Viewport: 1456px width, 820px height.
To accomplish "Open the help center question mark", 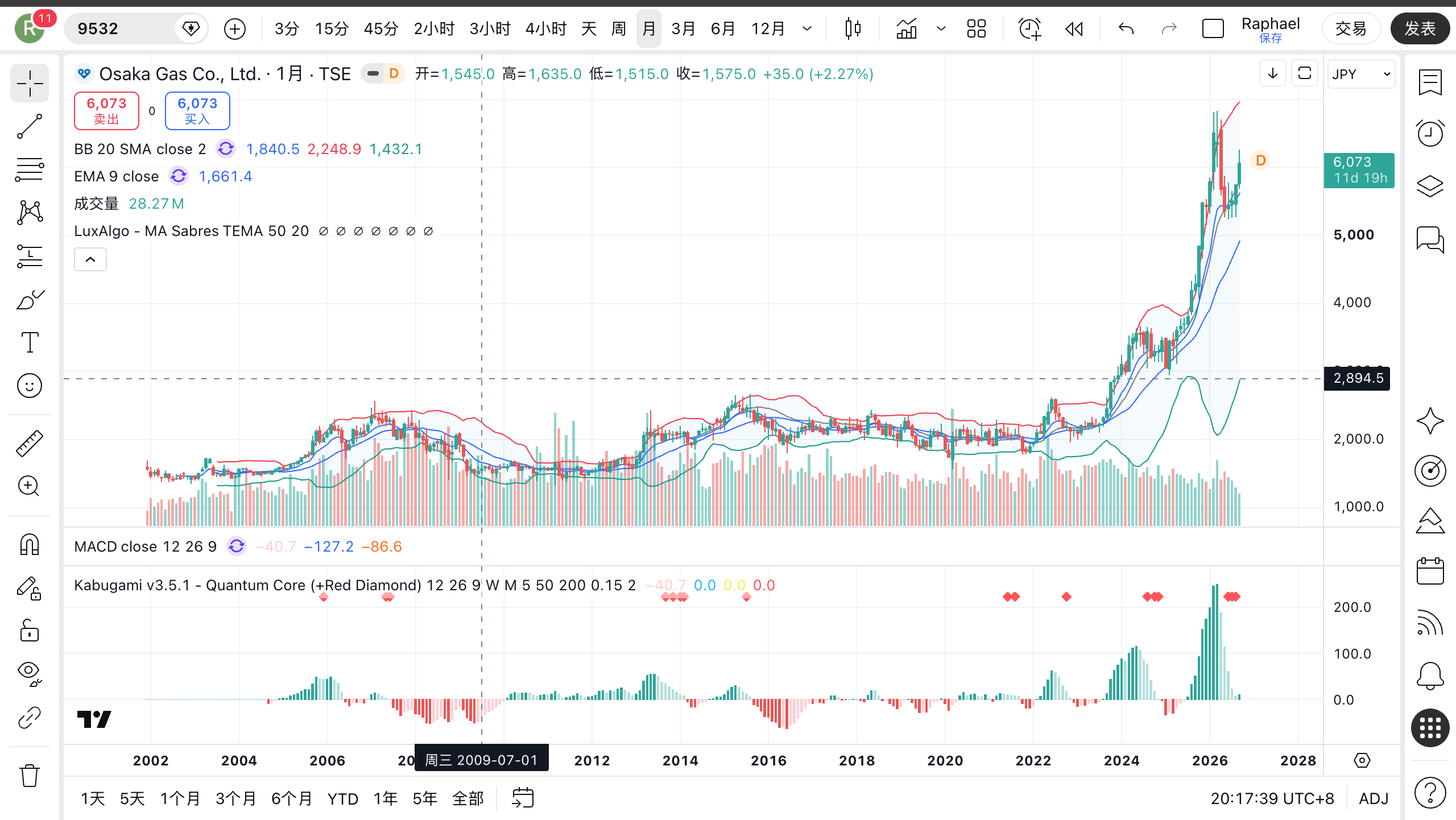I will pos(1430,792).
